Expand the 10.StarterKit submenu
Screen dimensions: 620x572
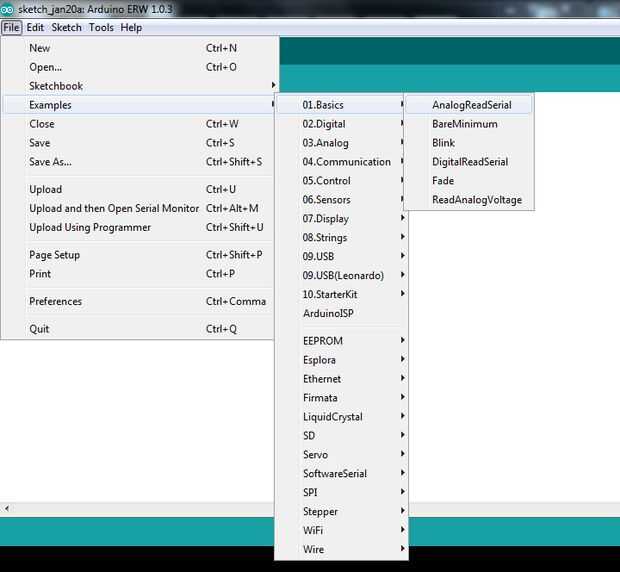click(x=341, y=294)
